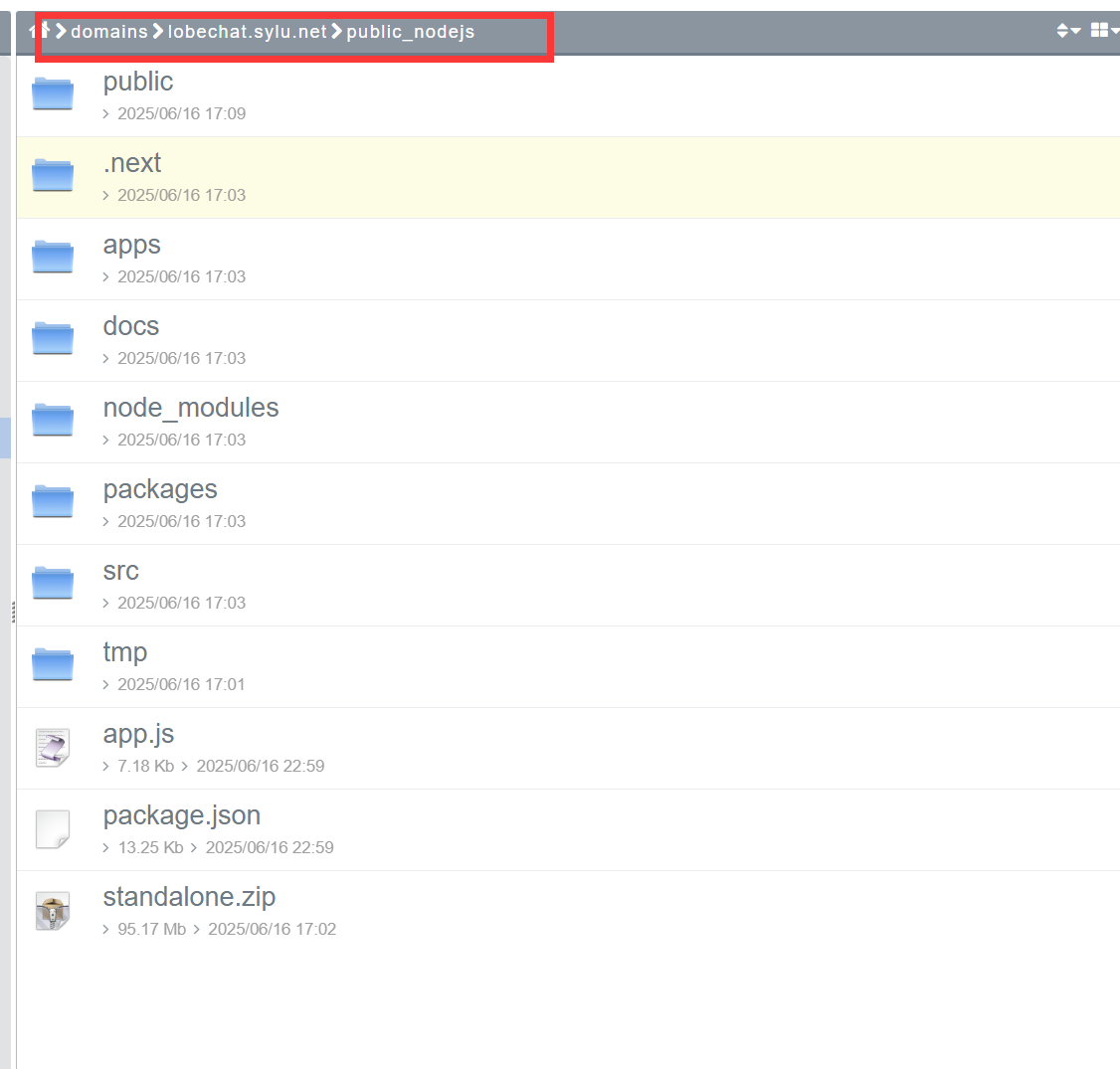Click the date 2025/06/16 17:09 under public
Viewport: 1120px width, 1069px height.
(181, 113)
